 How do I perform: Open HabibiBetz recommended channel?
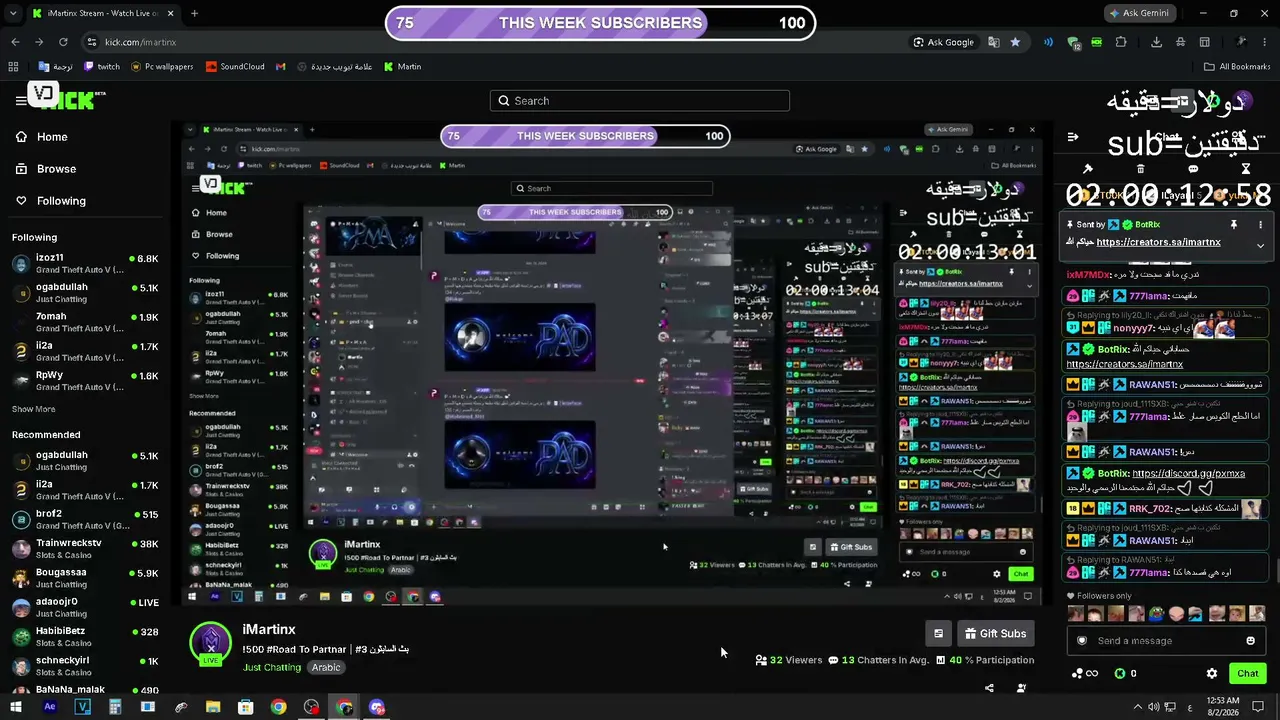[85, 637]
